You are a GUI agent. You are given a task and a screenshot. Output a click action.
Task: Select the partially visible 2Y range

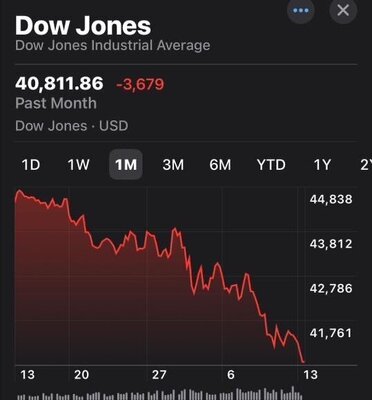(366, 165)
